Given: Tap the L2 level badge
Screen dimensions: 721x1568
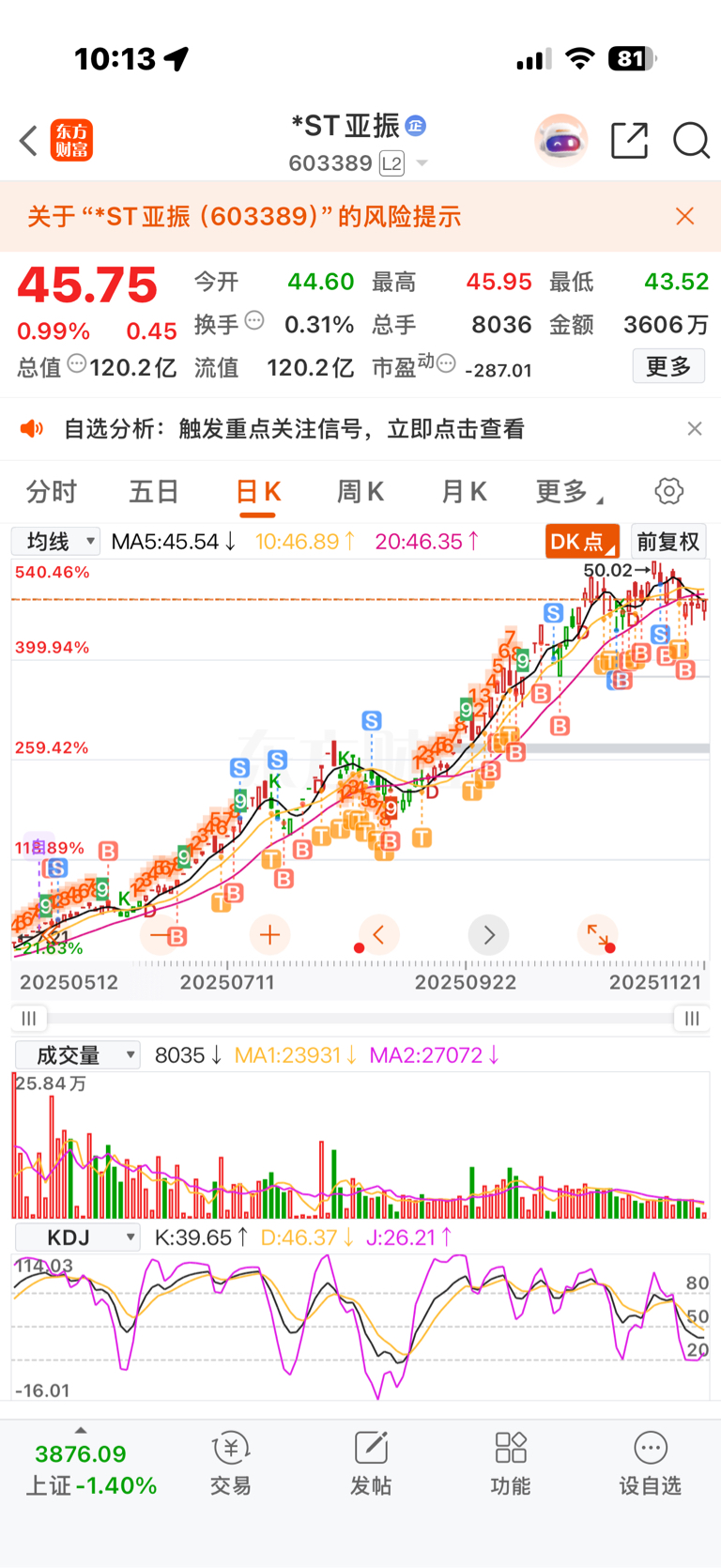Looking at the screenshot, I should pyautogui.click(x=391, y=163).
